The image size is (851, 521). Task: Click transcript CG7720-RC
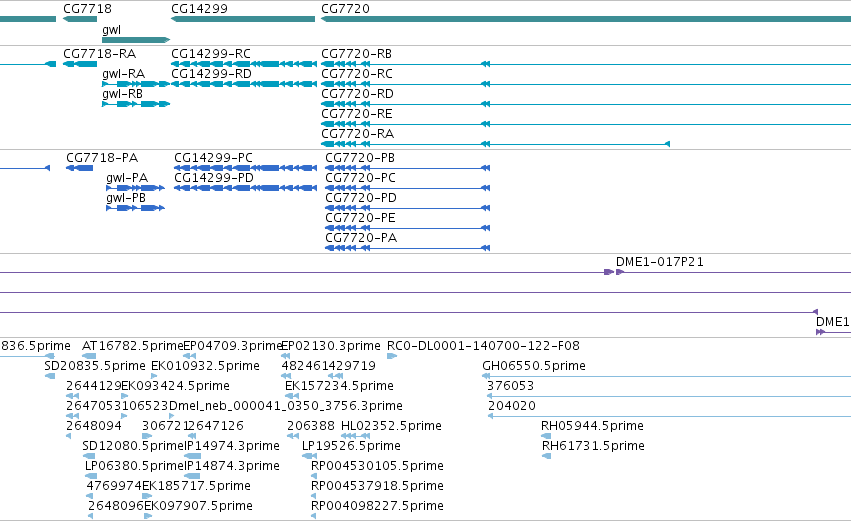click(357, 74)
